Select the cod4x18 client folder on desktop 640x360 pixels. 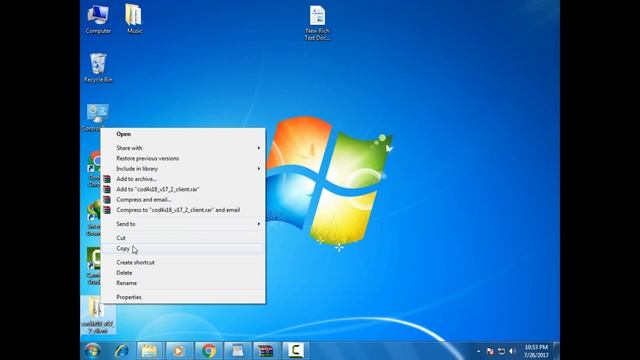click(97, 315)
